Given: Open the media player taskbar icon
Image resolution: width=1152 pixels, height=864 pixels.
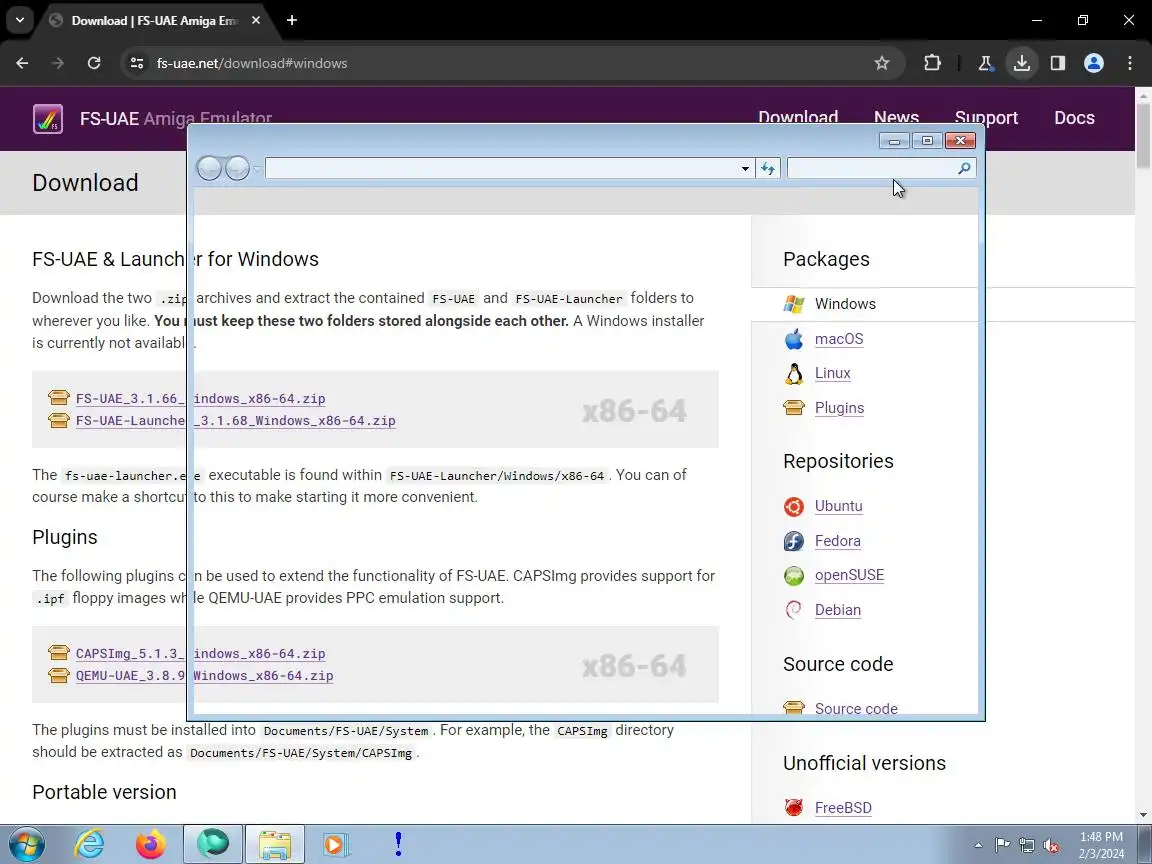Looking at the screenshot, I should point(335,844).
